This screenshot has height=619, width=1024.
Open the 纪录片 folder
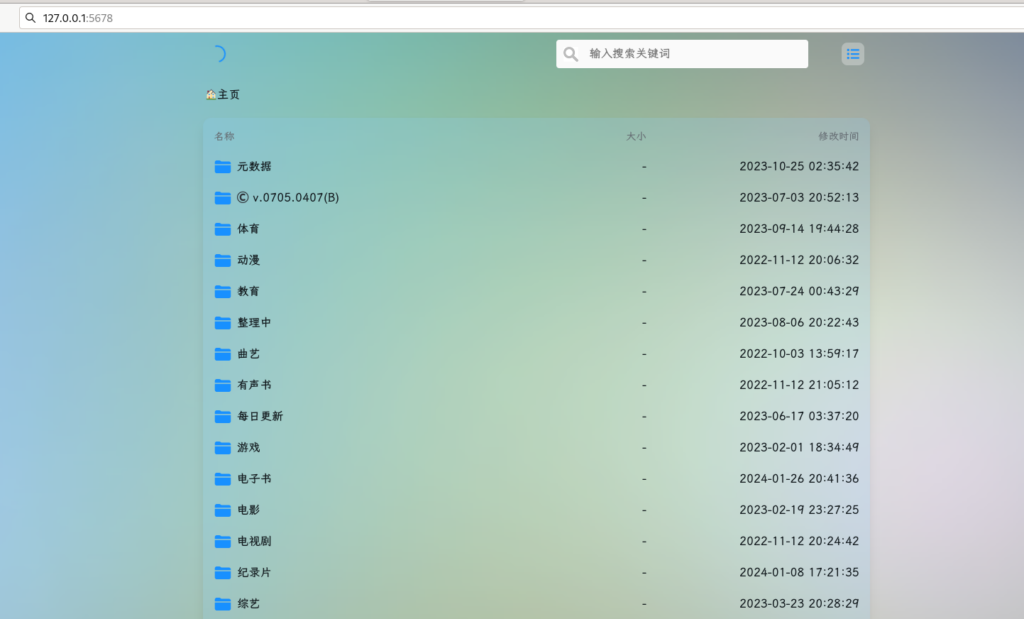tap(254, 573)
